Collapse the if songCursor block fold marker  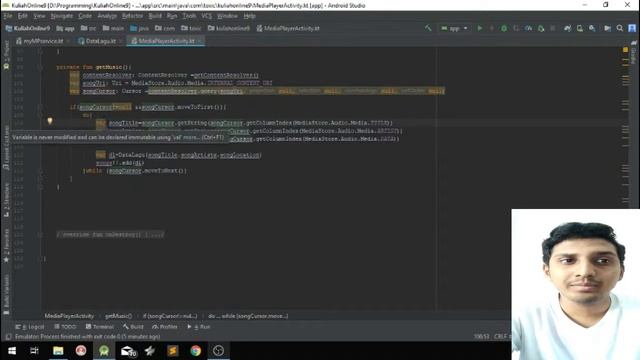(40, 107)
